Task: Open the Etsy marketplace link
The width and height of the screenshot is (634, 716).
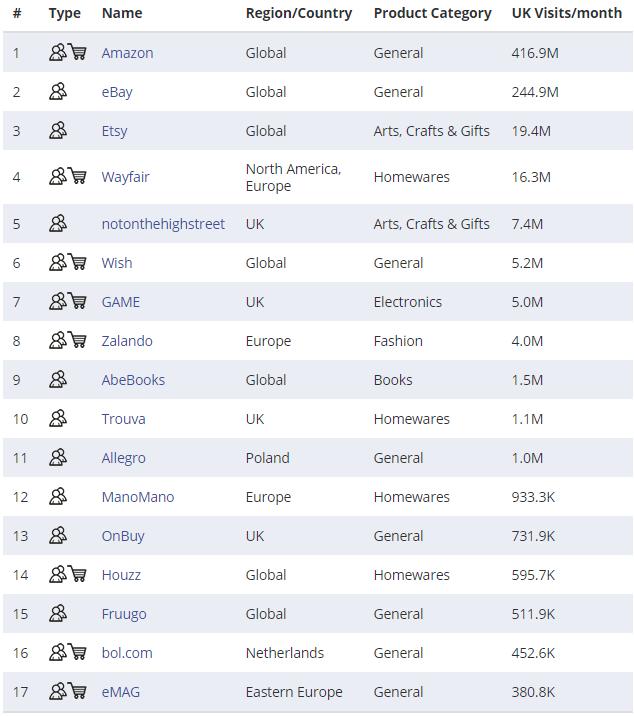Action: pos(114,131)
